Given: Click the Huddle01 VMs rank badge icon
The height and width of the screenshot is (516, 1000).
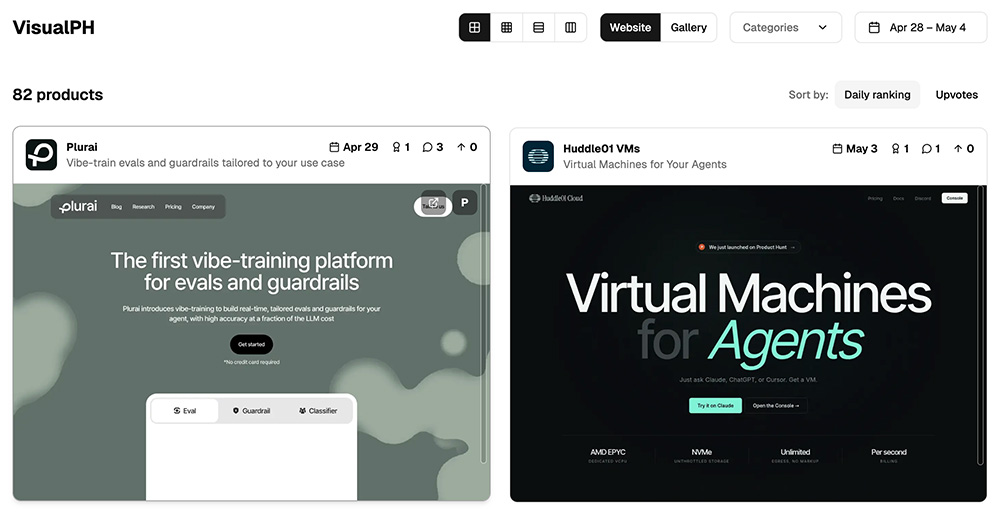Looking at the screenshot, I should click(895, 149).
